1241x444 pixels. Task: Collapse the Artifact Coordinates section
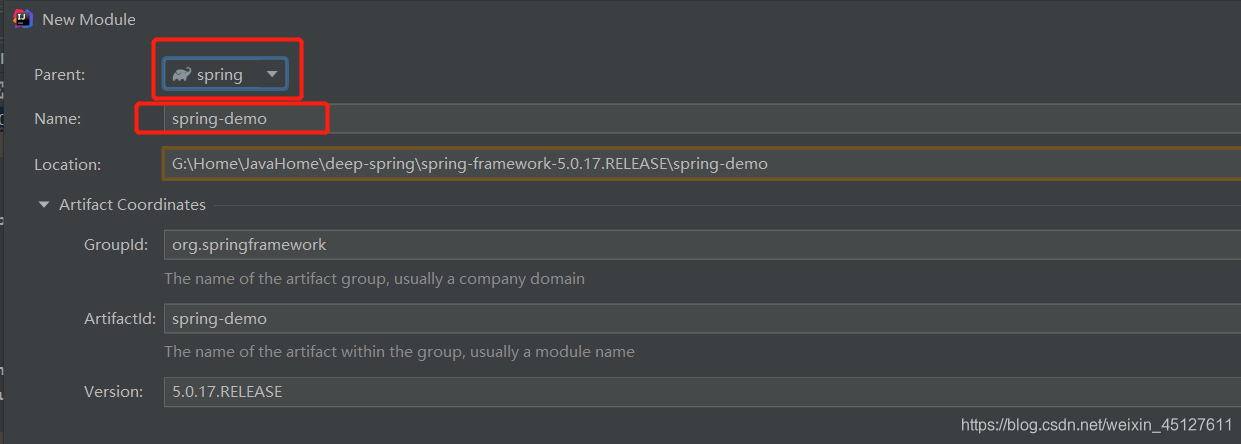[43, 205]
